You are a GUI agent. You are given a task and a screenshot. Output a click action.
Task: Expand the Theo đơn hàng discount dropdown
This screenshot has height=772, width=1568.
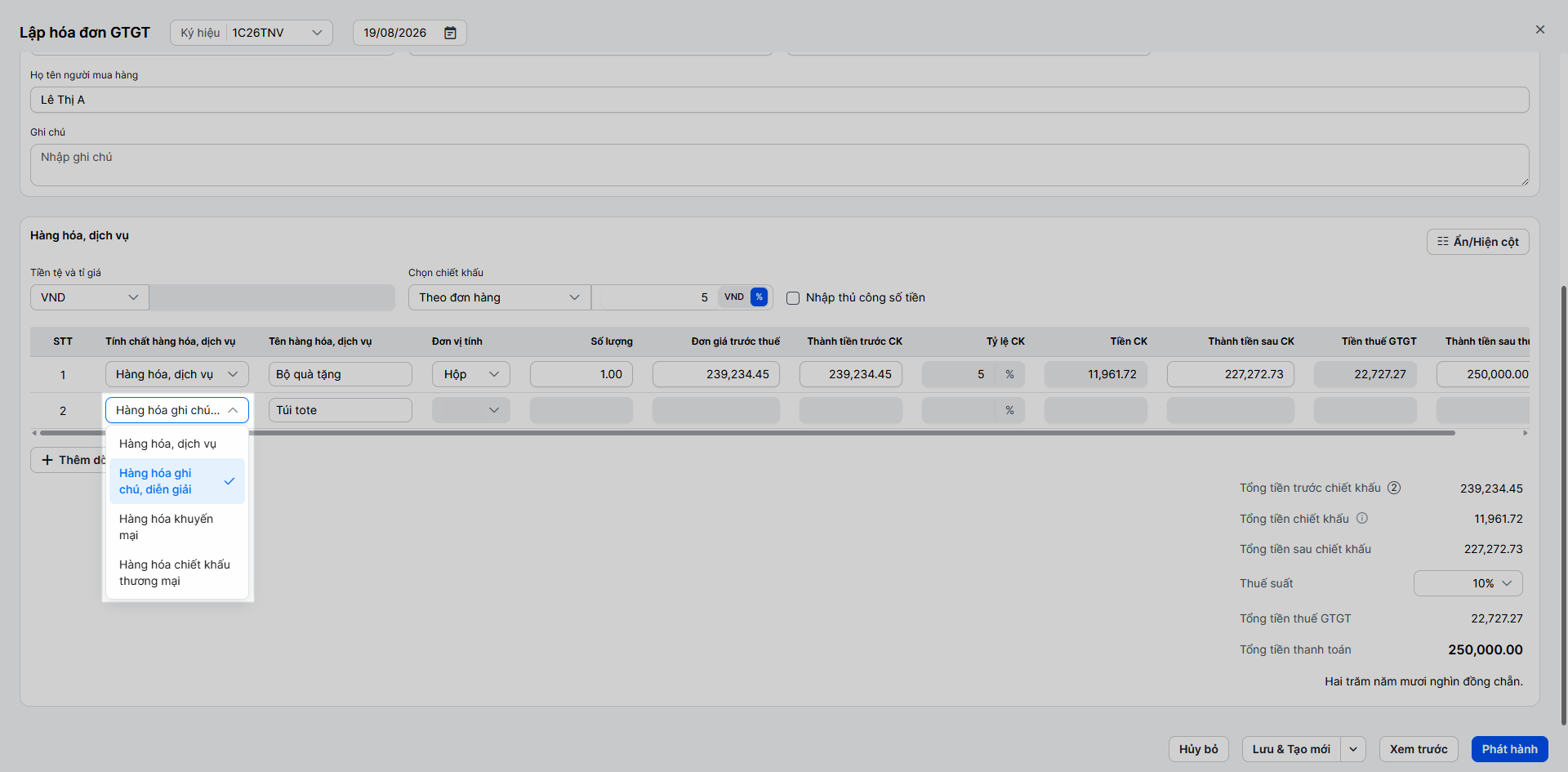tap(499, 297)
